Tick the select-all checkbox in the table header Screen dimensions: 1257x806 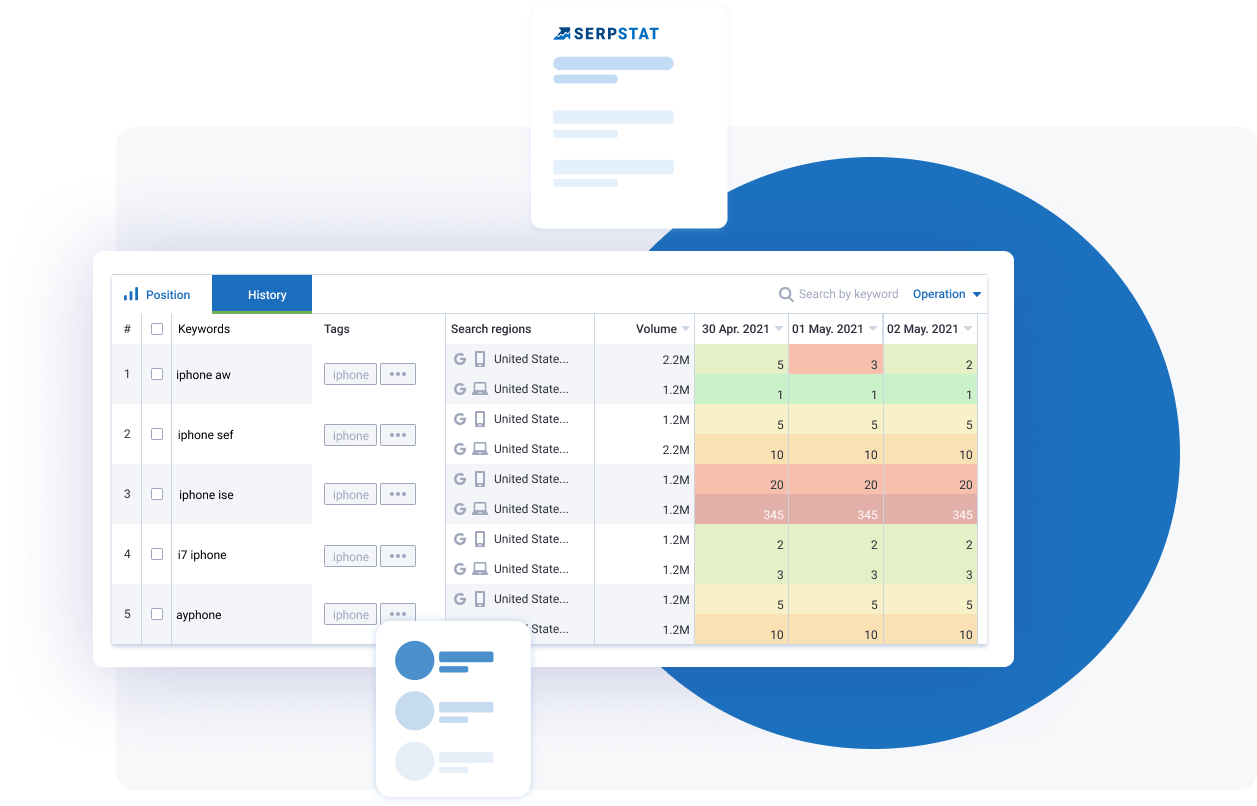click(x=157, y=329)
